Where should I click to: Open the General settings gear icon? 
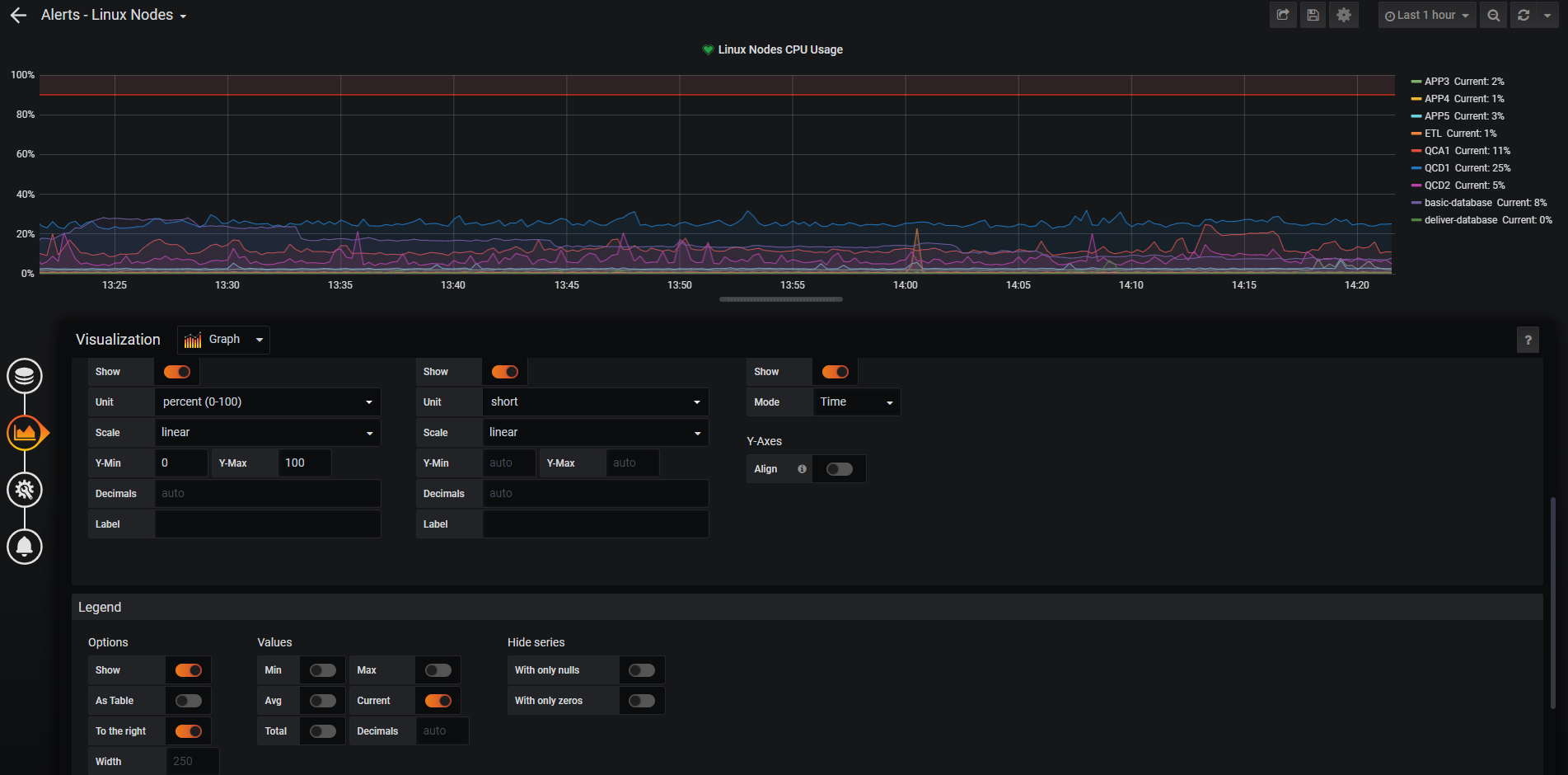(25, 490)
